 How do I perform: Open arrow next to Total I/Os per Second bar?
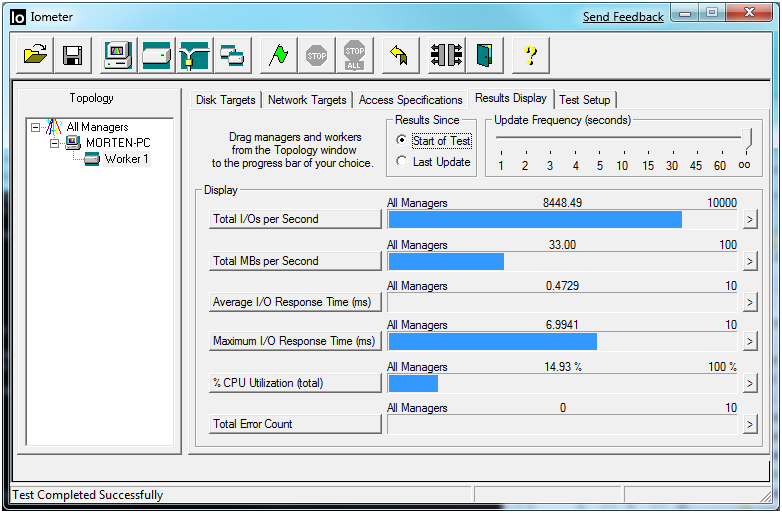[x=750, y=219]
